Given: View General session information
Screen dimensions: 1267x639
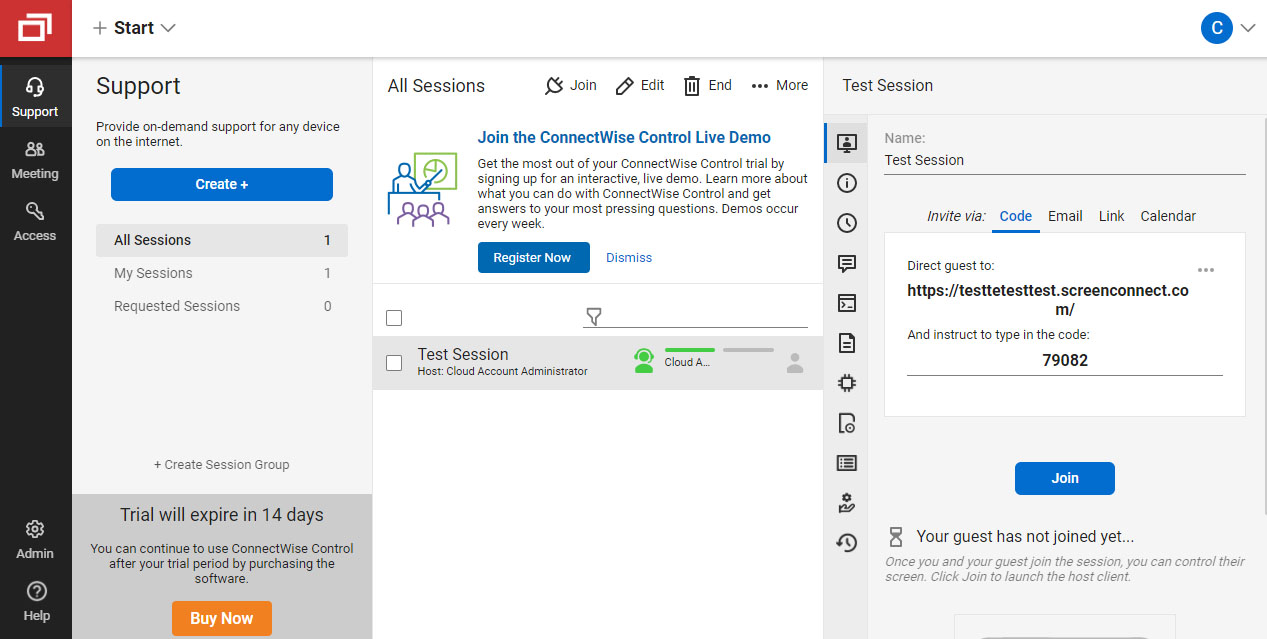Looking at the screenshot, I should coord(846,183).
